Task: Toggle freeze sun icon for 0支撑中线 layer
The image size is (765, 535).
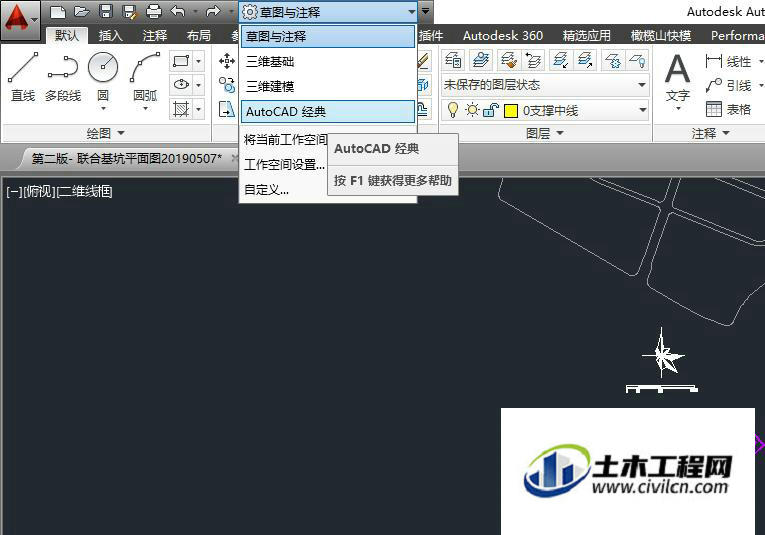Action: click(x=472, y=110)
